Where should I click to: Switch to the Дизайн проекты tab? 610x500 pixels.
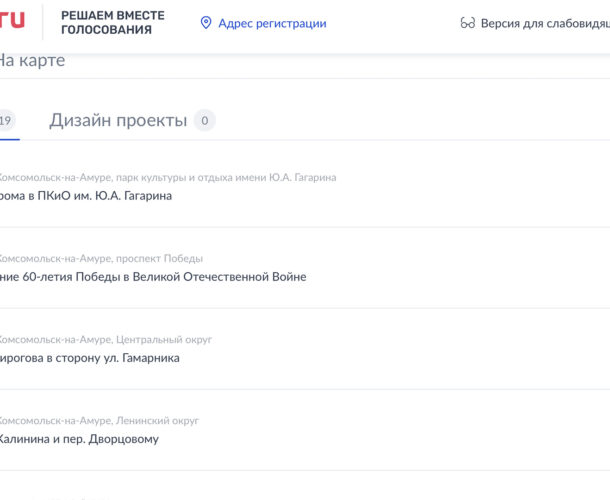118,120
